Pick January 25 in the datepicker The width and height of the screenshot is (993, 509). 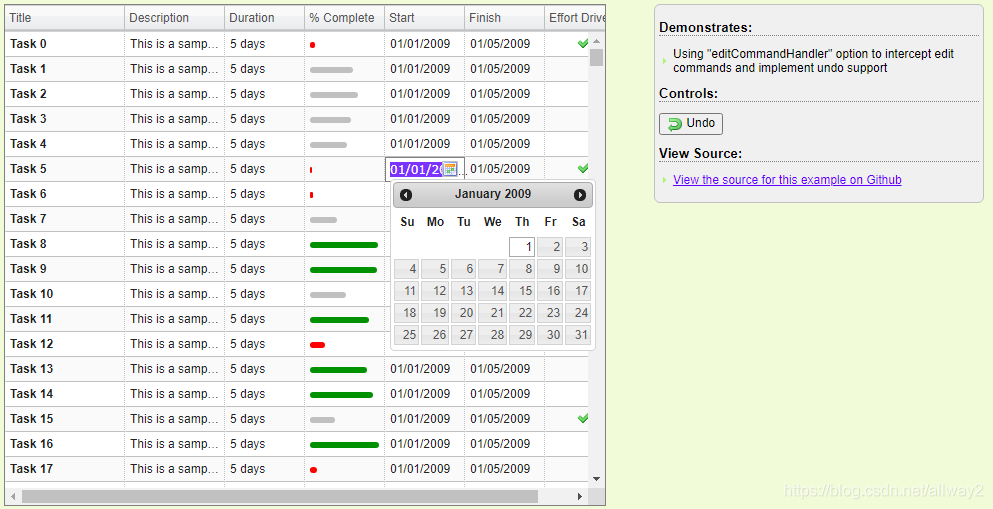tap(407, 334)
